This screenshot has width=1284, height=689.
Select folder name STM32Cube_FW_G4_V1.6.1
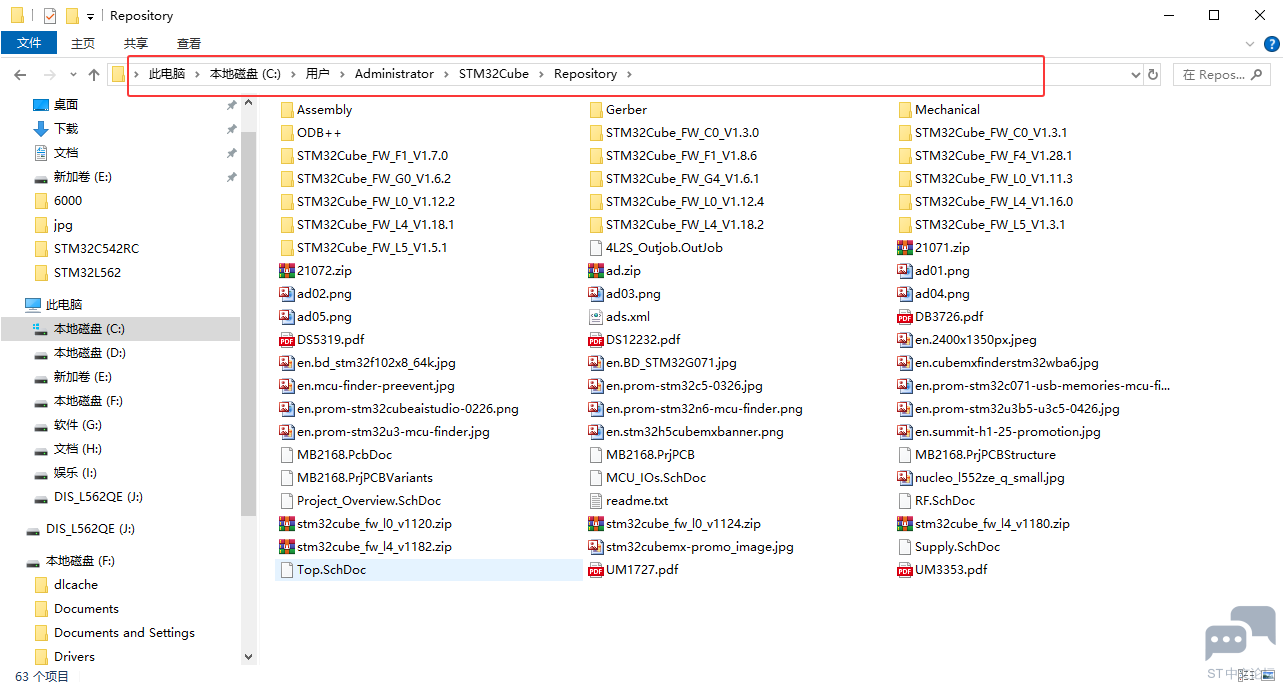click(682, 179)
